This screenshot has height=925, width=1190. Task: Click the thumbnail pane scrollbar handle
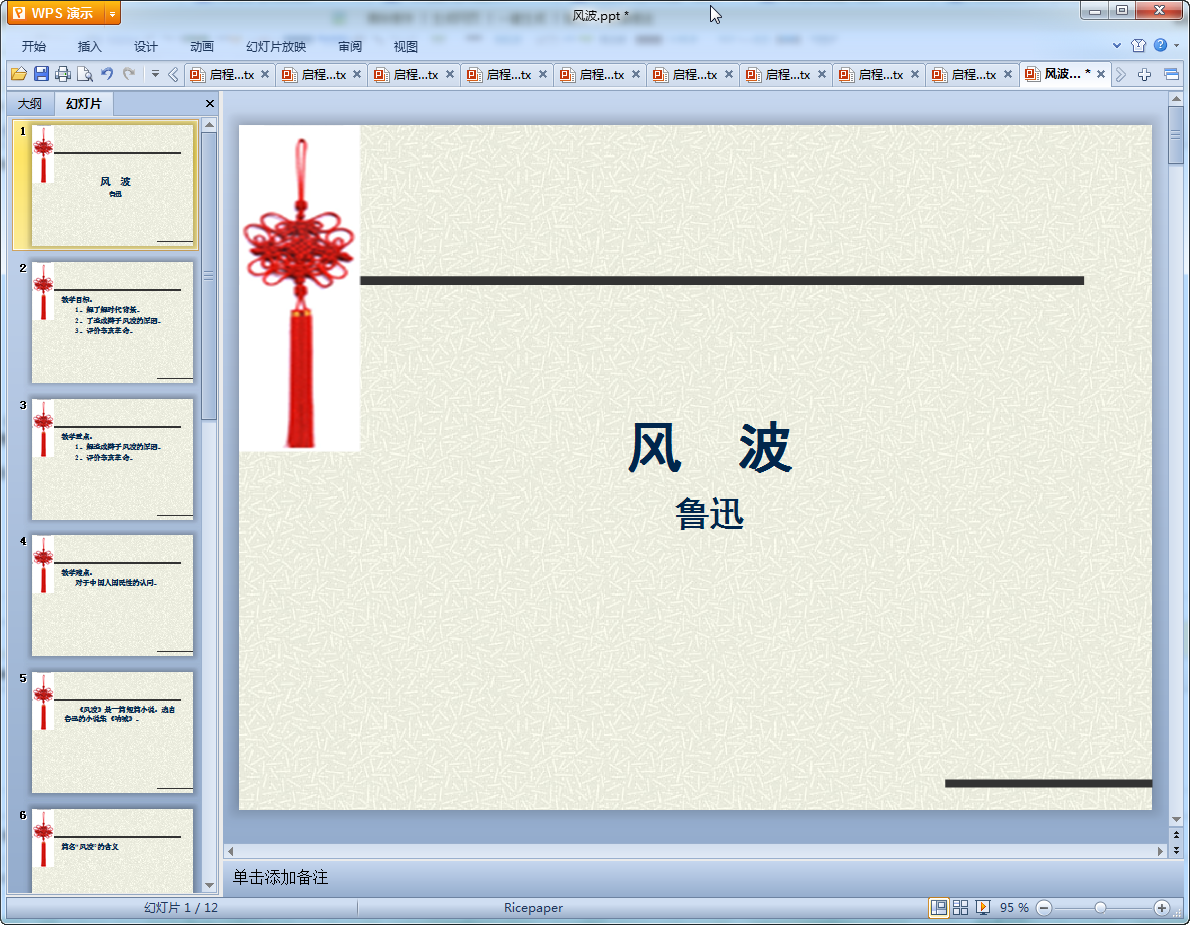tap(209, 276)
